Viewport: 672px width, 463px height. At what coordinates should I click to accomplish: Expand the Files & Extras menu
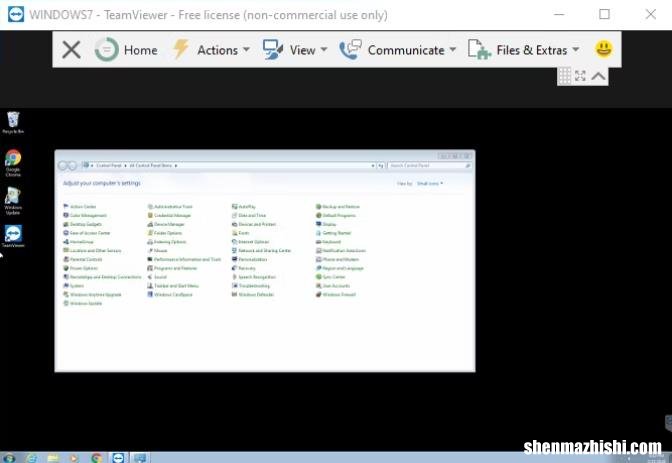(523, 50)
